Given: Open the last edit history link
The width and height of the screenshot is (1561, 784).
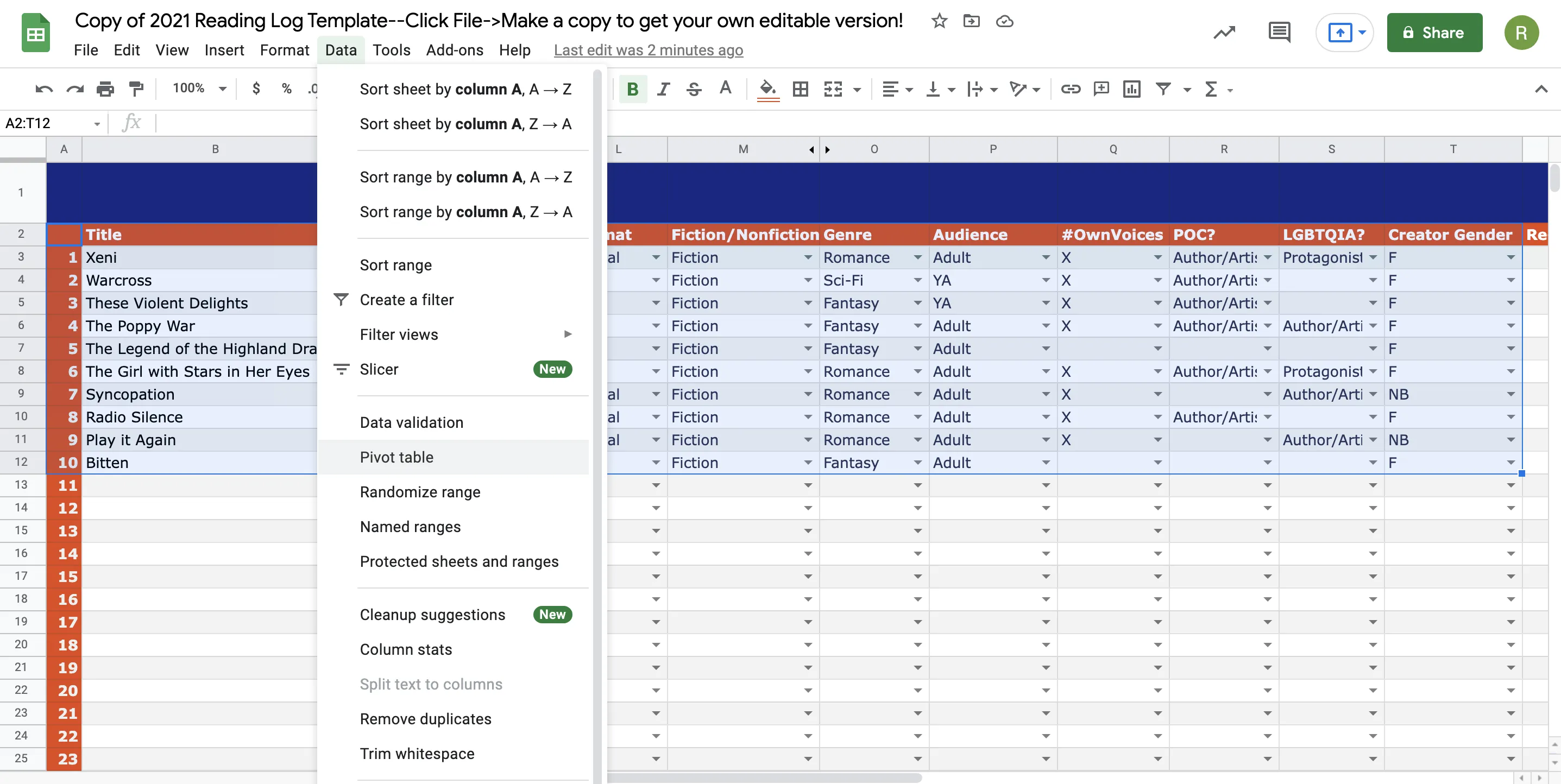Looking at the screenshot, I should pyautogui.click(x=648, y=50).
